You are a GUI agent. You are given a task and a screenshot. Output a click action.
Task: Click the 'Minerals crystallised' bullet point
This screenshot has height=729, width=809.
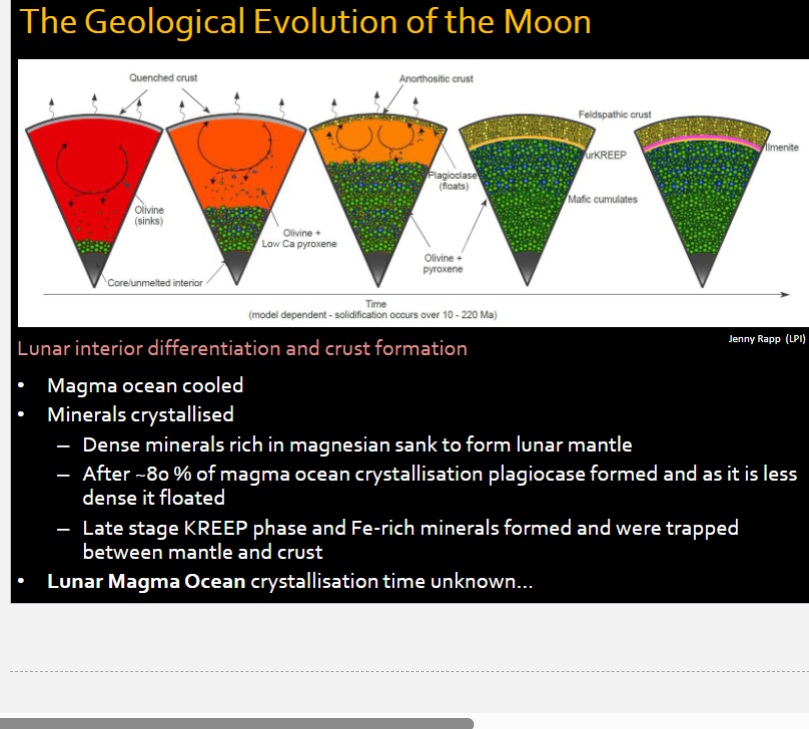tap(140, 414)
